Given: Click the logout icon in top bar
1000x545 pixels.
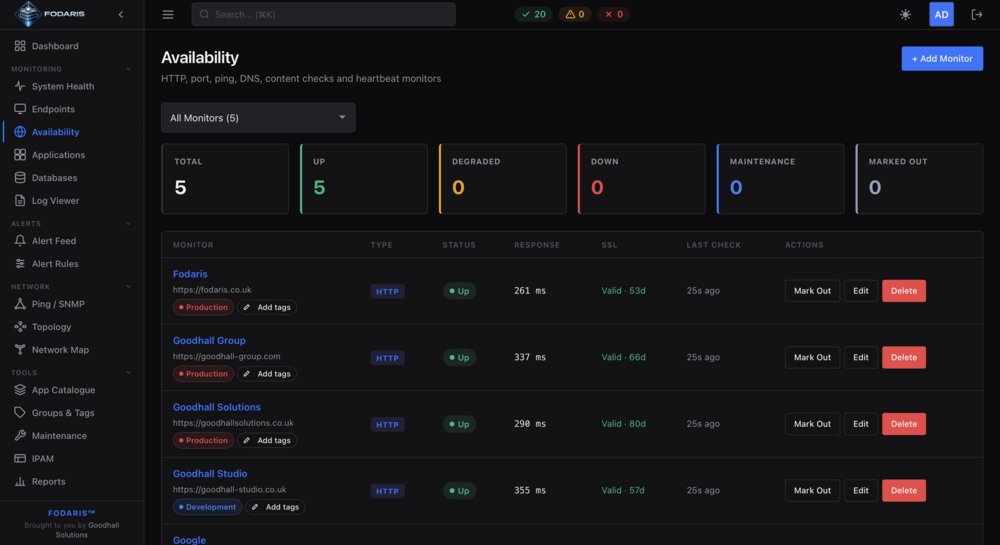Looking at the screenshot, I should [976, 15].
